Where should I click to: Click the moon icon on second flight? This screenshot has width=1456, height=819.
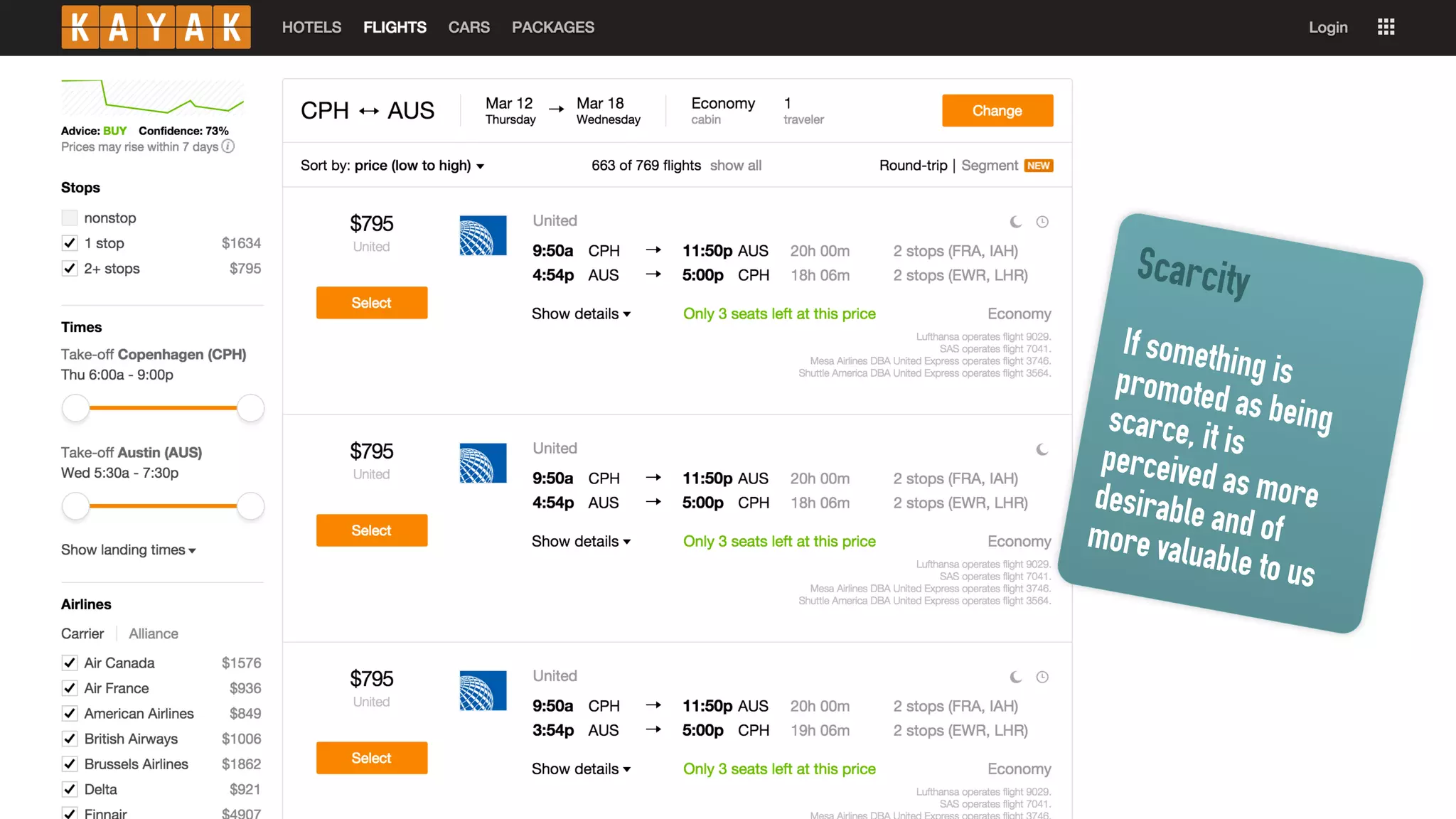tap(1042, 449)
